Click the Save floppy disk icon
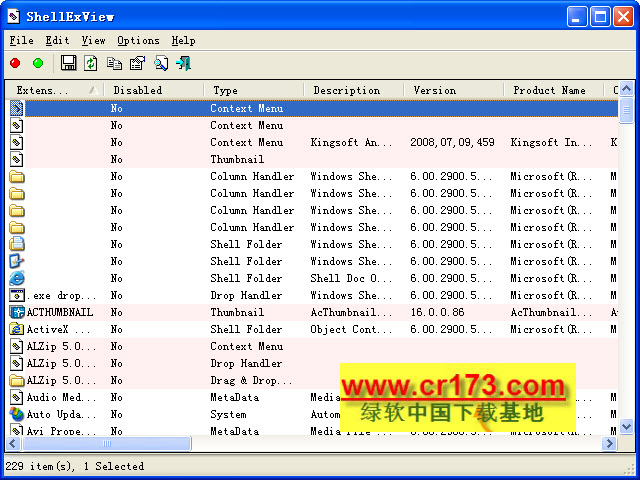 pyautogui.click(x=69, y=63)
